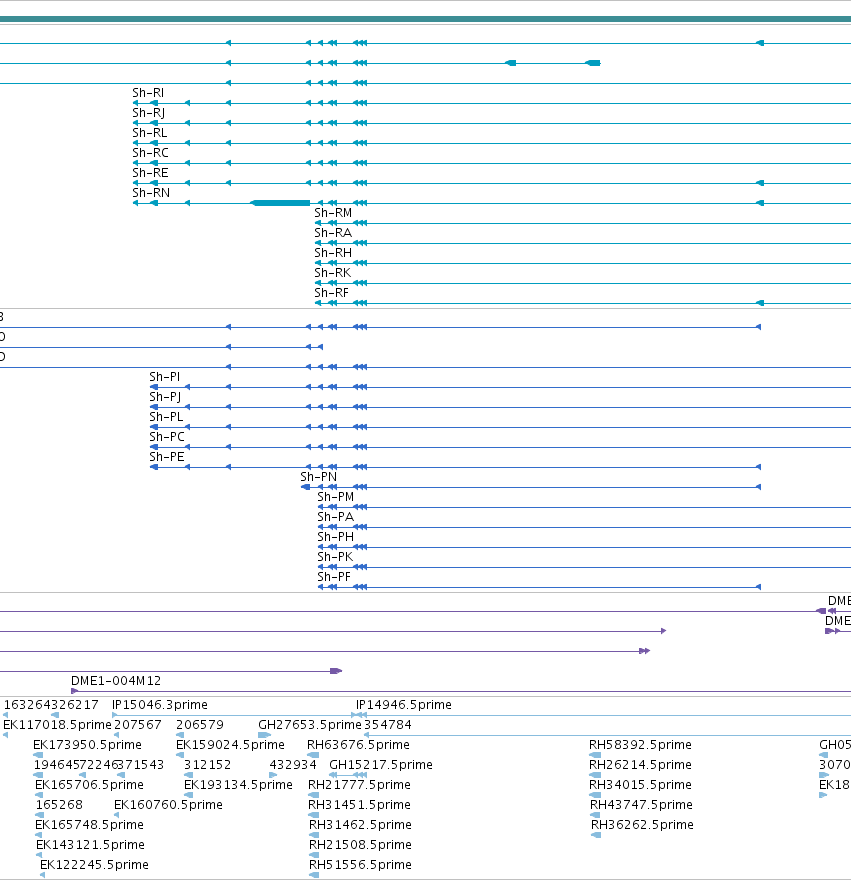Select the Sh-PK CDS label
This screenshot has width=851, height=880.
[335, 557]
